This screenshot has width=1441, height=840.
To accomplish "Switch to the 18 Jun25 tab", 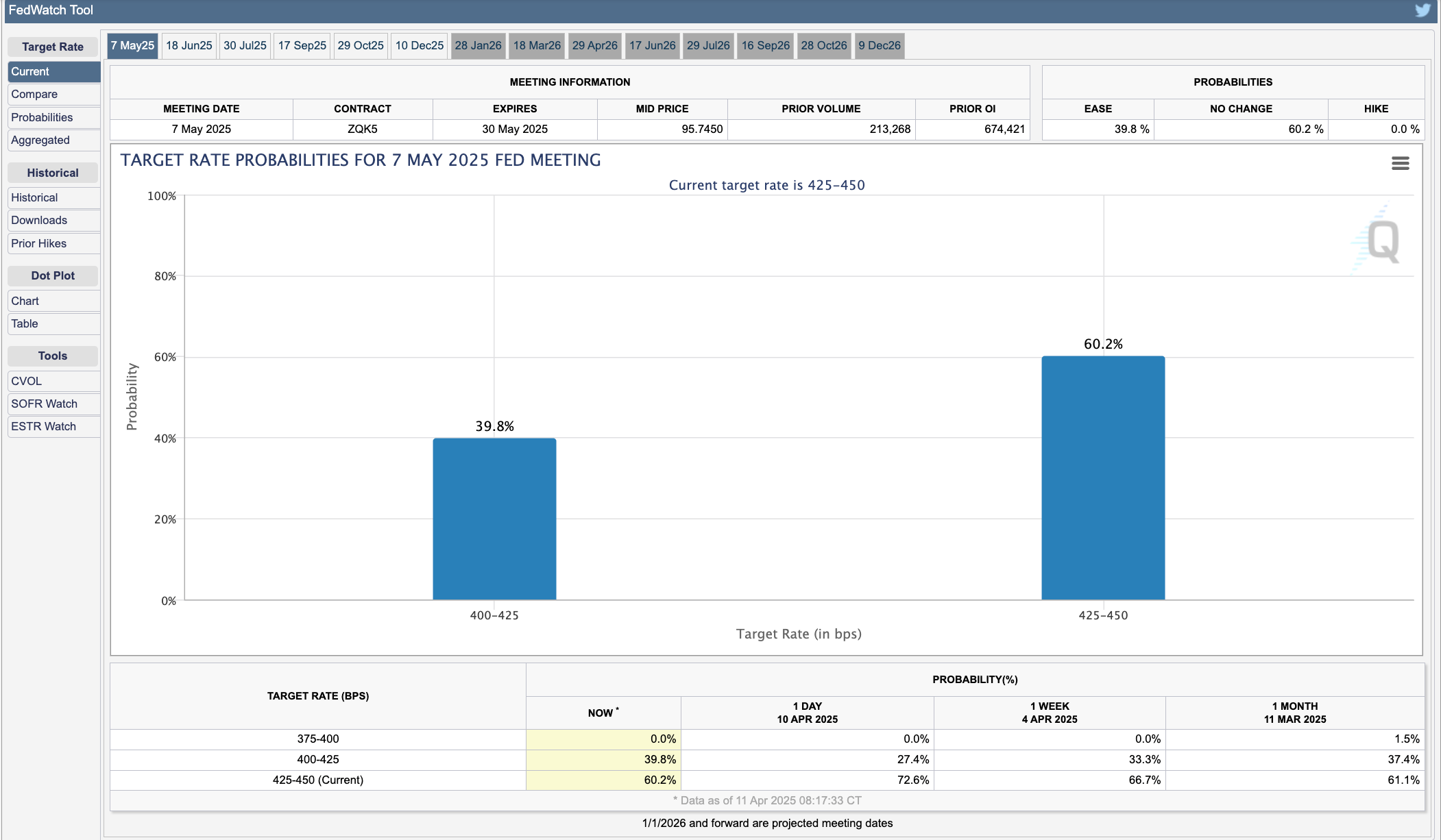I will click(x=189, y=46).
